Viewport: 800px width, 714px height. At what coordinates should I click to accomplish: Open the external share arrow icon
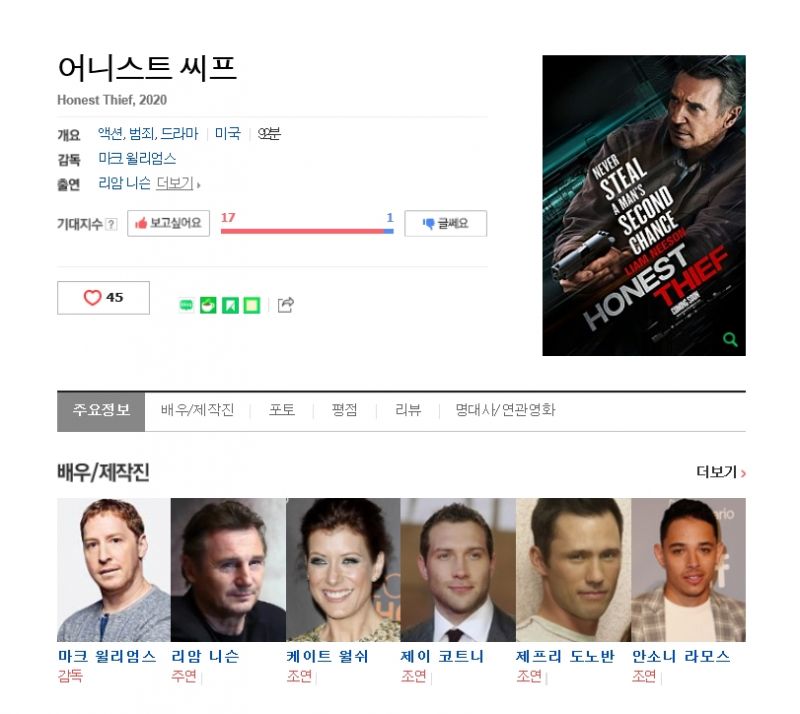(286, 305)
